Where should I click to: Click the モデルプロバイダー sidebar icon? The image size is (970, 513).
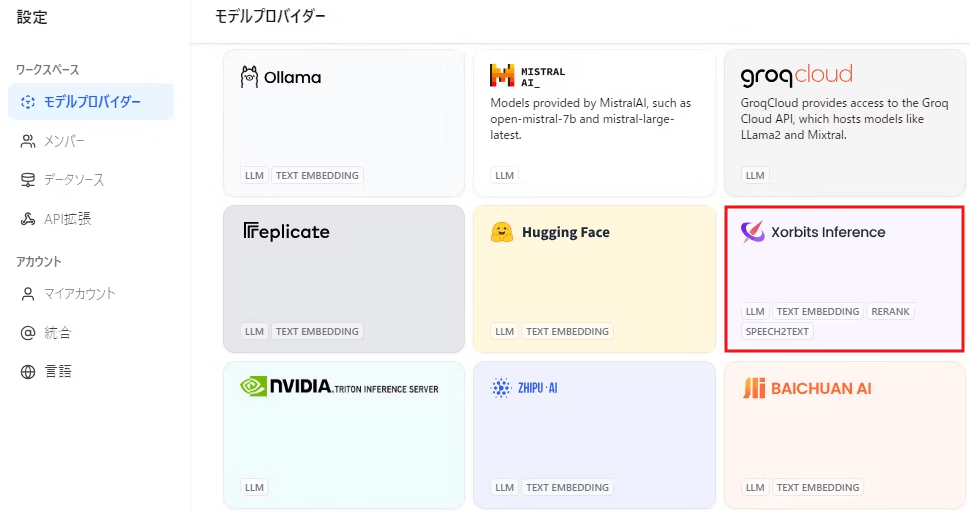coord(28,102)
